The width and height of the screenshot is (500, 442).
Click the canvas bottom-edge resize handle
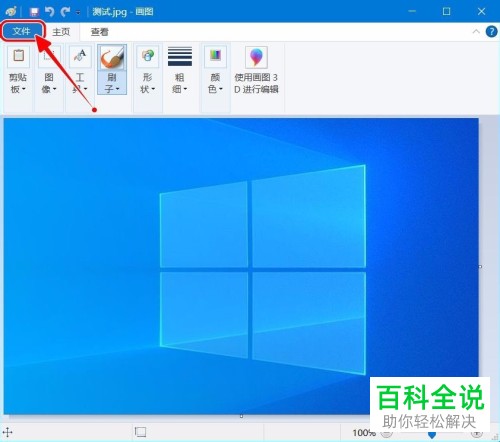coord(241,416)
